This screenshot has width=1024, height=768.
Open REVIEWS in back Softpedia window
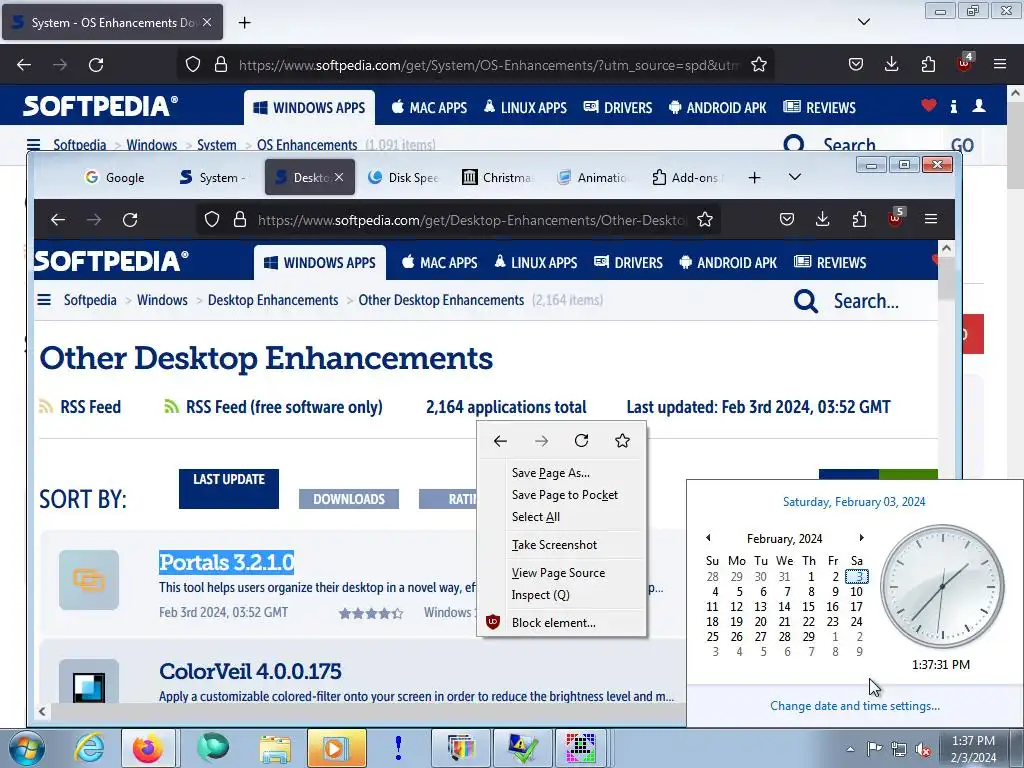[820, 108]
